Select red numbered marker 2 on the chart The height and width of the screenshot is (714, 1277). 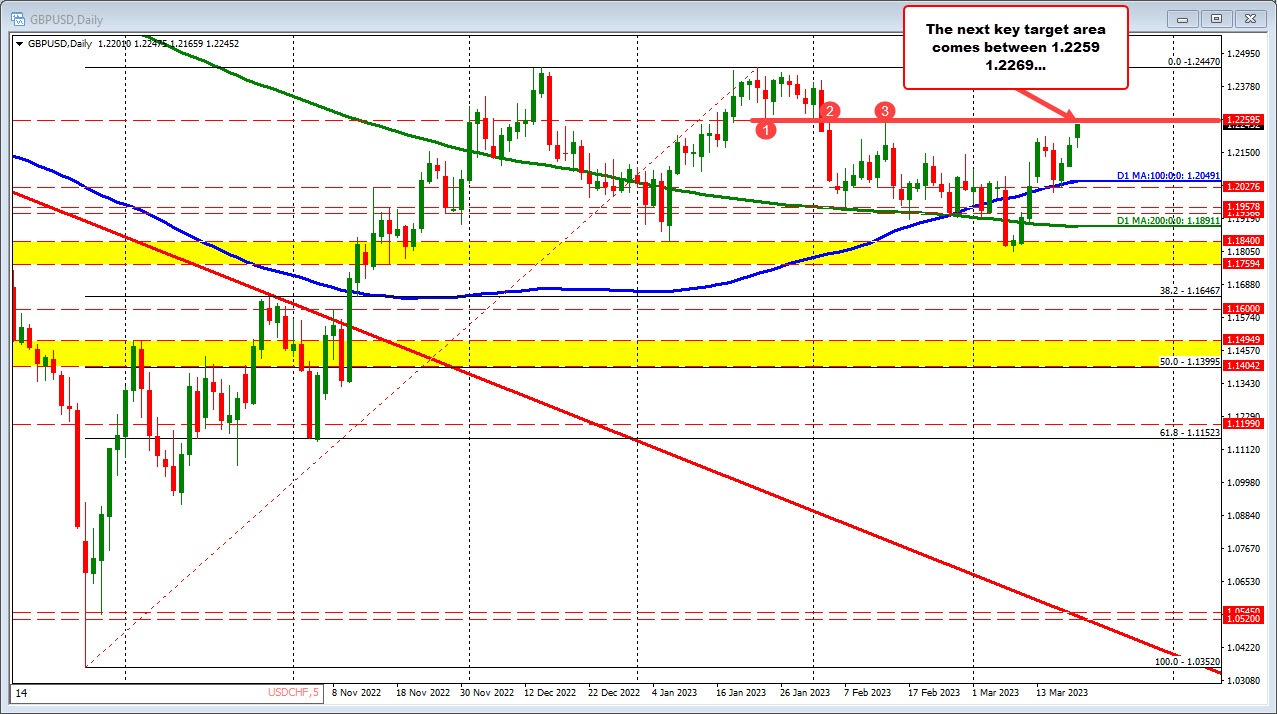click(829, 111)
